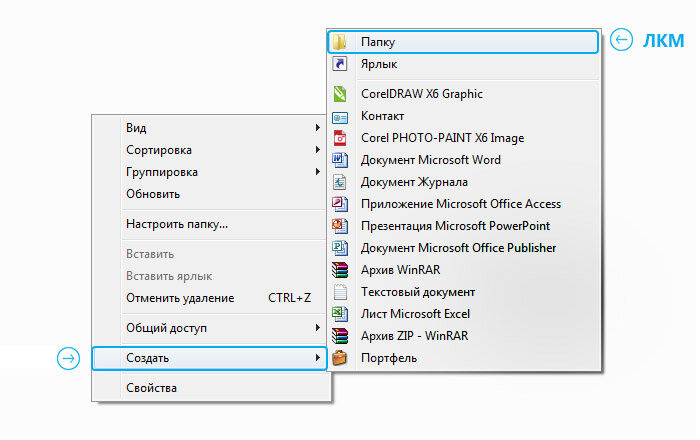The height and width of the screenshot is (440, 700).
Task: Expand the Сортировка submenu arrow
Action: pos(317,149)
